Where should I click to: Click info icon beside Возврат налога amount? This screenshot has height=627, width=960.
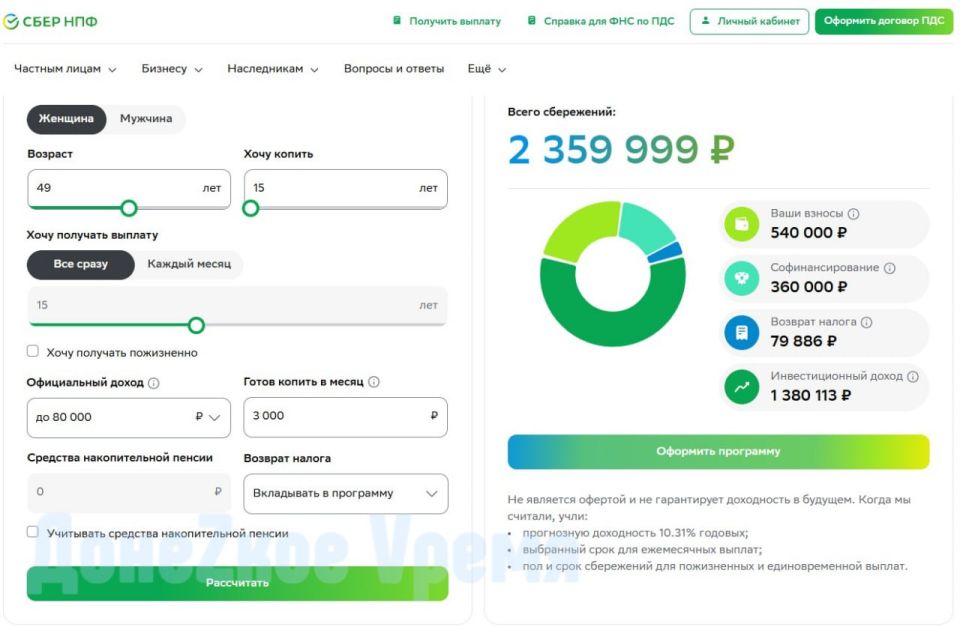click(x=866, y=323)
